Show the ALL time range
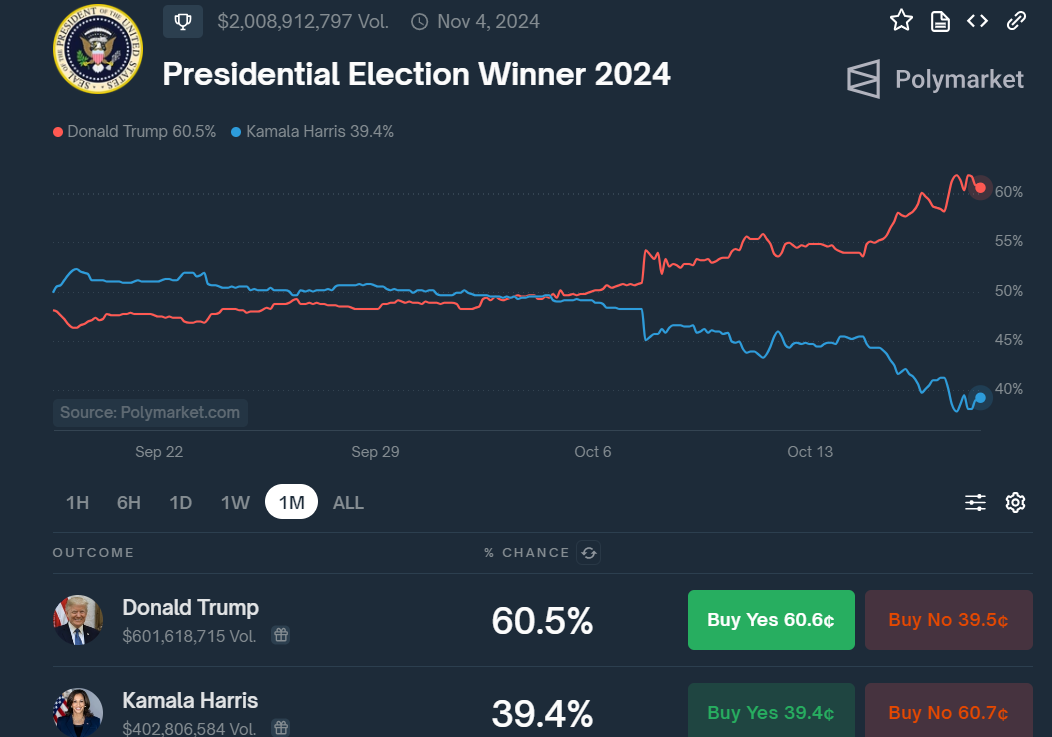The height and width of the screenshot is (737, 1052). coord(348,502)
